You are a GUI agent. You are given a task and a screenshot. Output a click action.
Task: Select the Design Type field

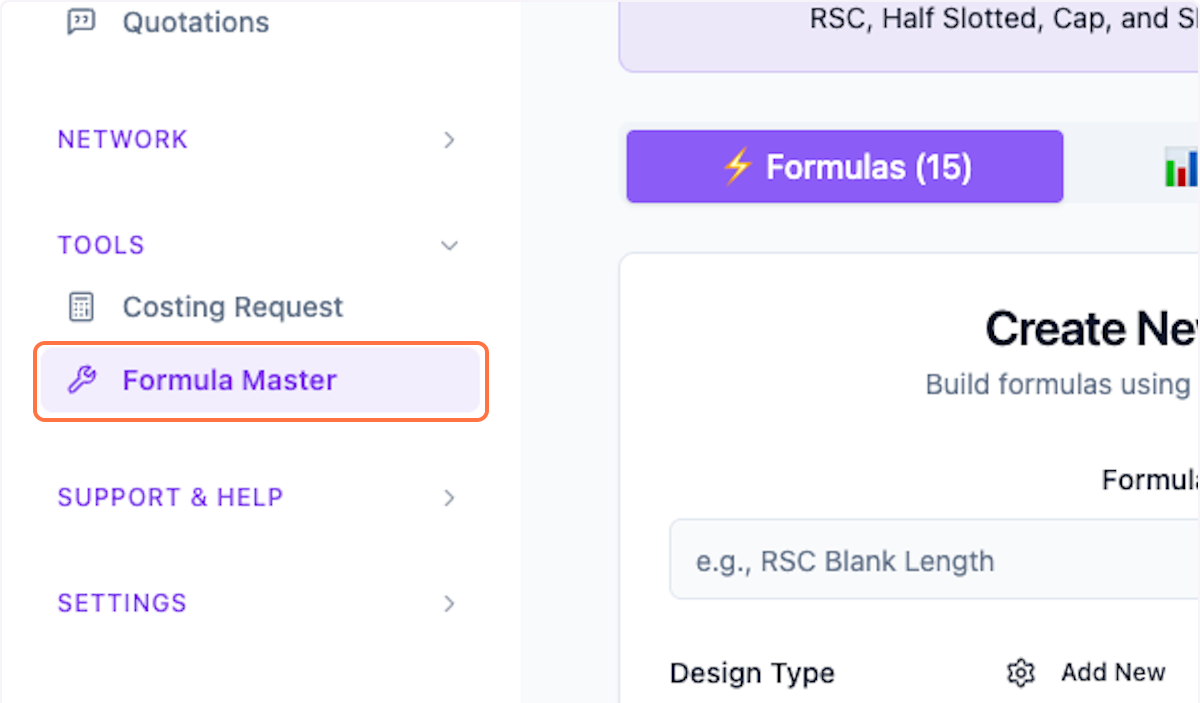point(752,673)
